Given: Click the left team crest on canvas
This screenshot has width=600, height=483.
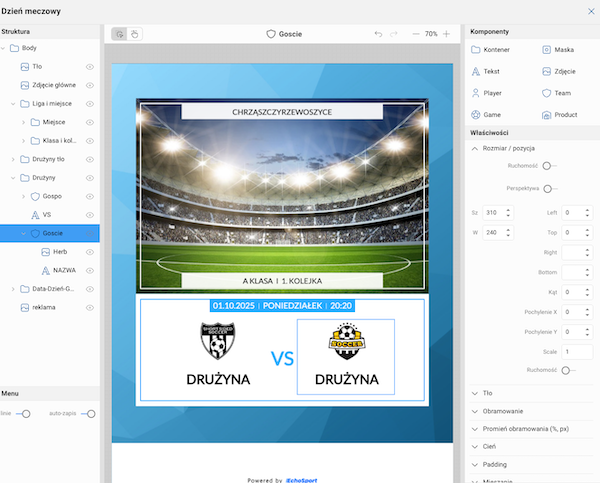Looking at the screenshot, I should pos(218,341).
